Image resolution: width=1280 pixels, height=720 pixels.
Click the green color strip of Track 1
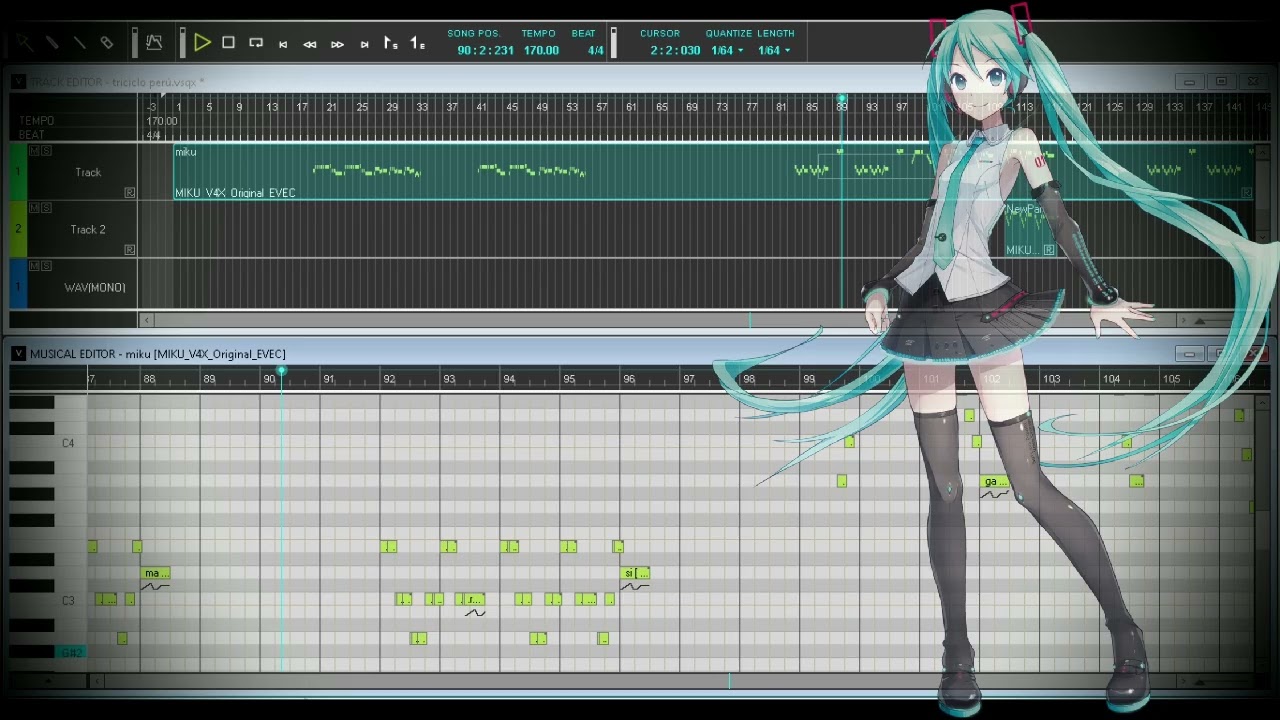[18, 172]
